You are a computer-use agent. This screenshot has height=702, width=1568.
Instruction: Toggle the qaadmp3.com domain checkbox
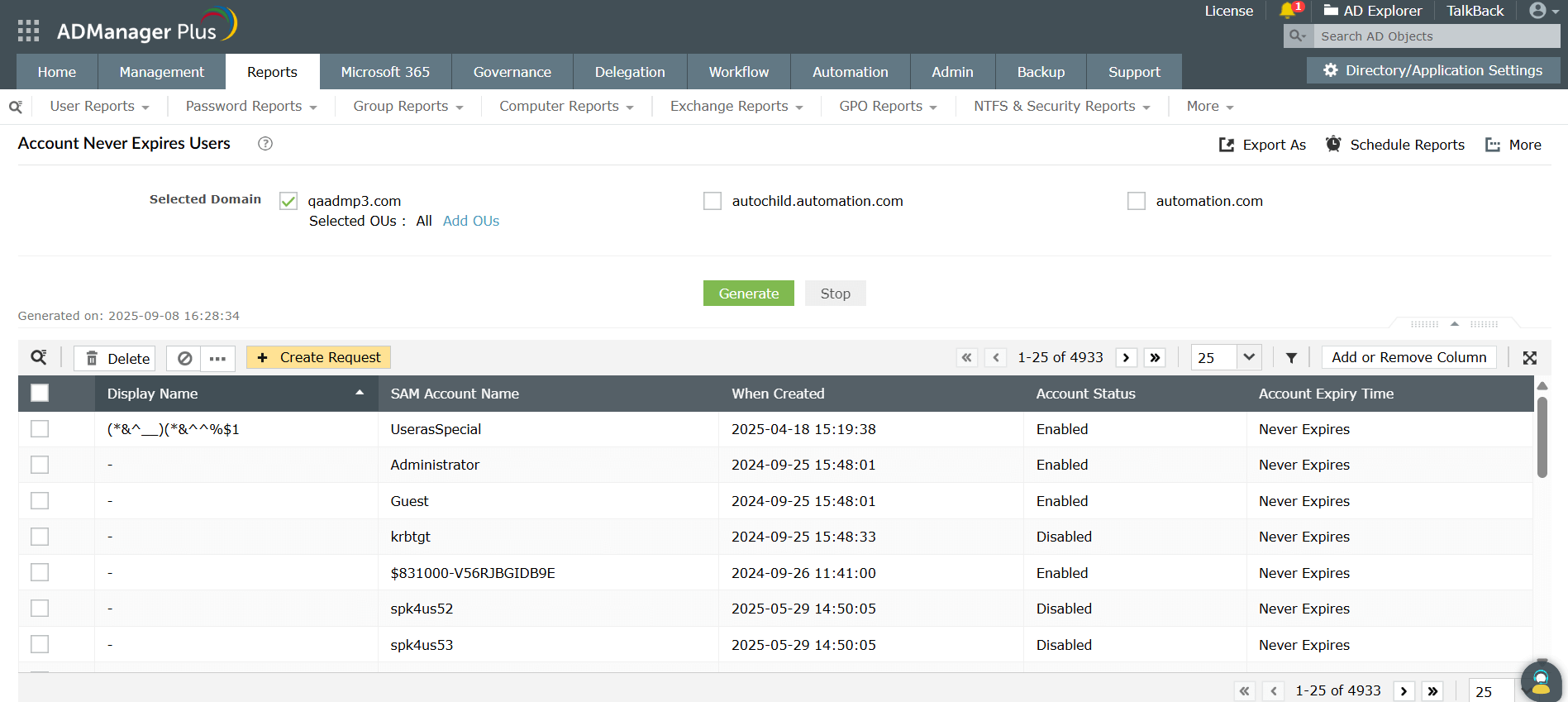[288, 201]
